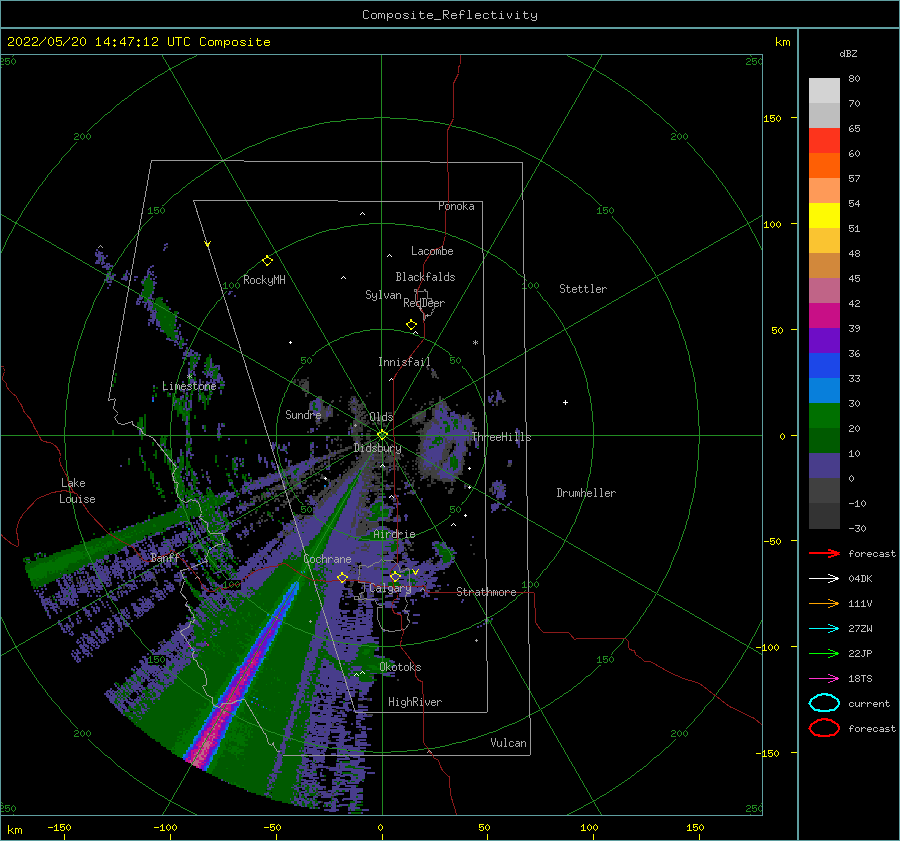Click the Ponoka label
900x841 pixels.
tap(456, 206)
